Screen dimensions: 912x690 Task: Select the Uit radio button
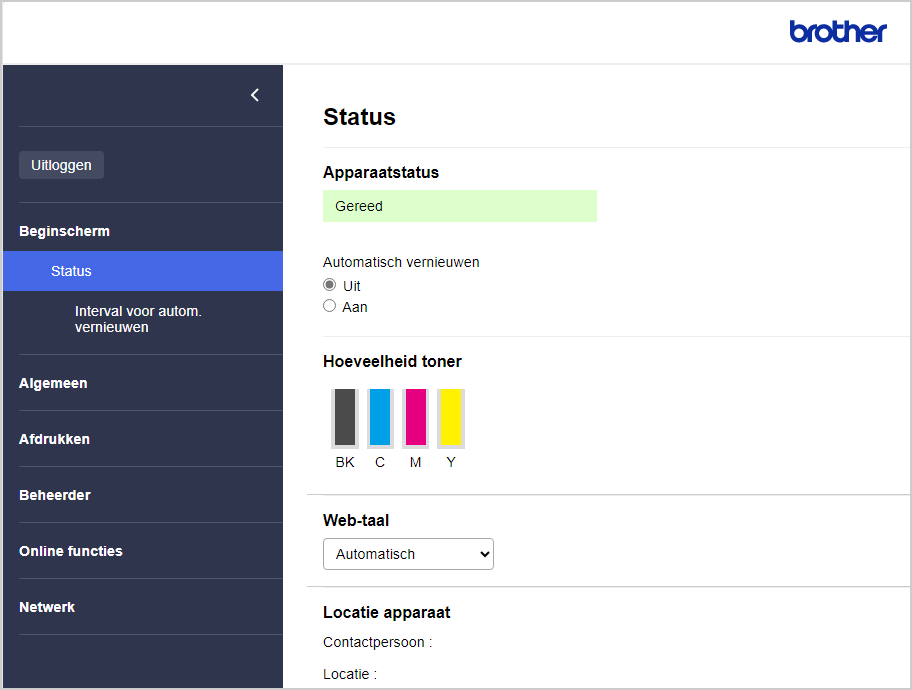[330, 285]
